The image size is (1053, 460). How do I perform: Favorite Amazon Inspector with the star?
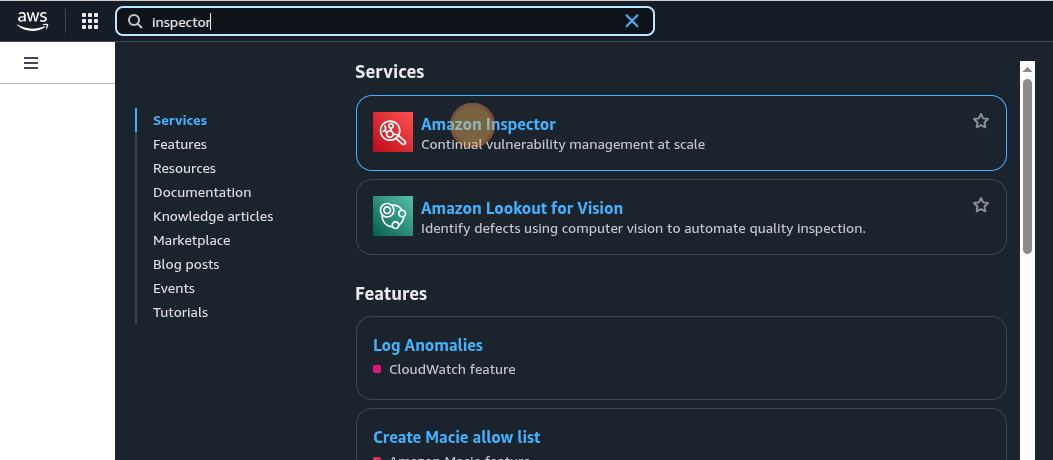[980, 121]
